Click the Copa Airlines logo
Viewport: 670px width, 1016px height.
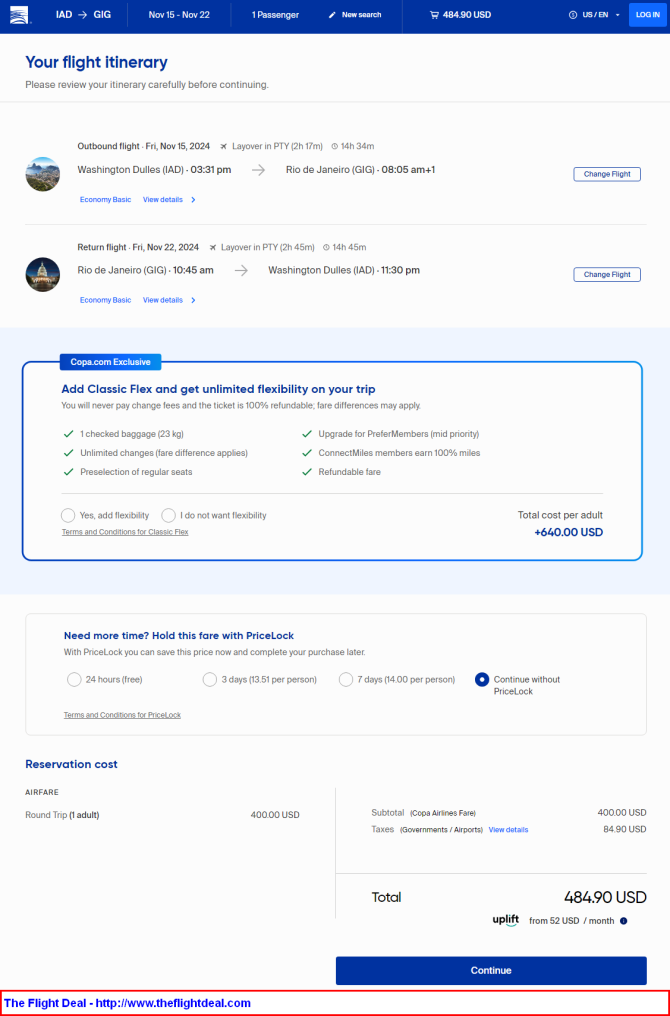click(x=19, y=14)
